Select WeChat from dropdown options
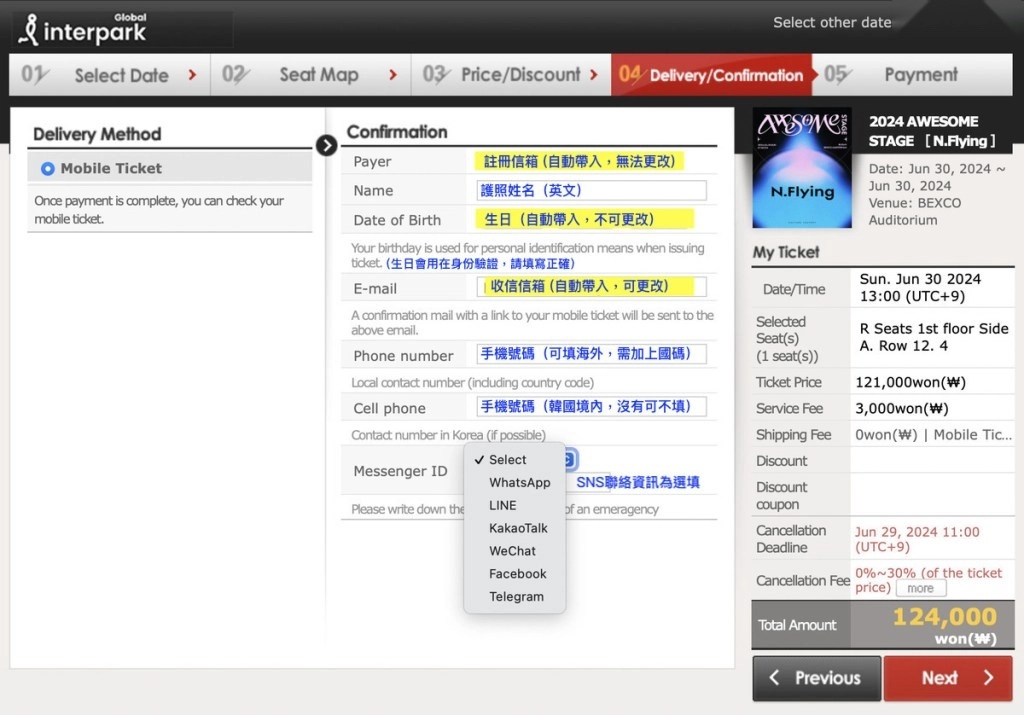Screen dimensions: 1024x715 click(512, 551)
